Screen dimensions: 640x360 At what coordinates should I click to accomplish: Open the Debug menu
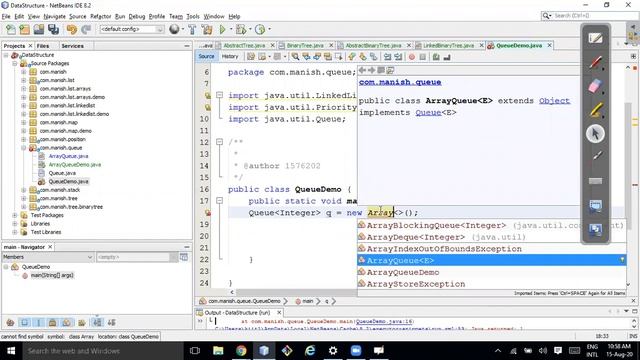[x=137, y=16]
